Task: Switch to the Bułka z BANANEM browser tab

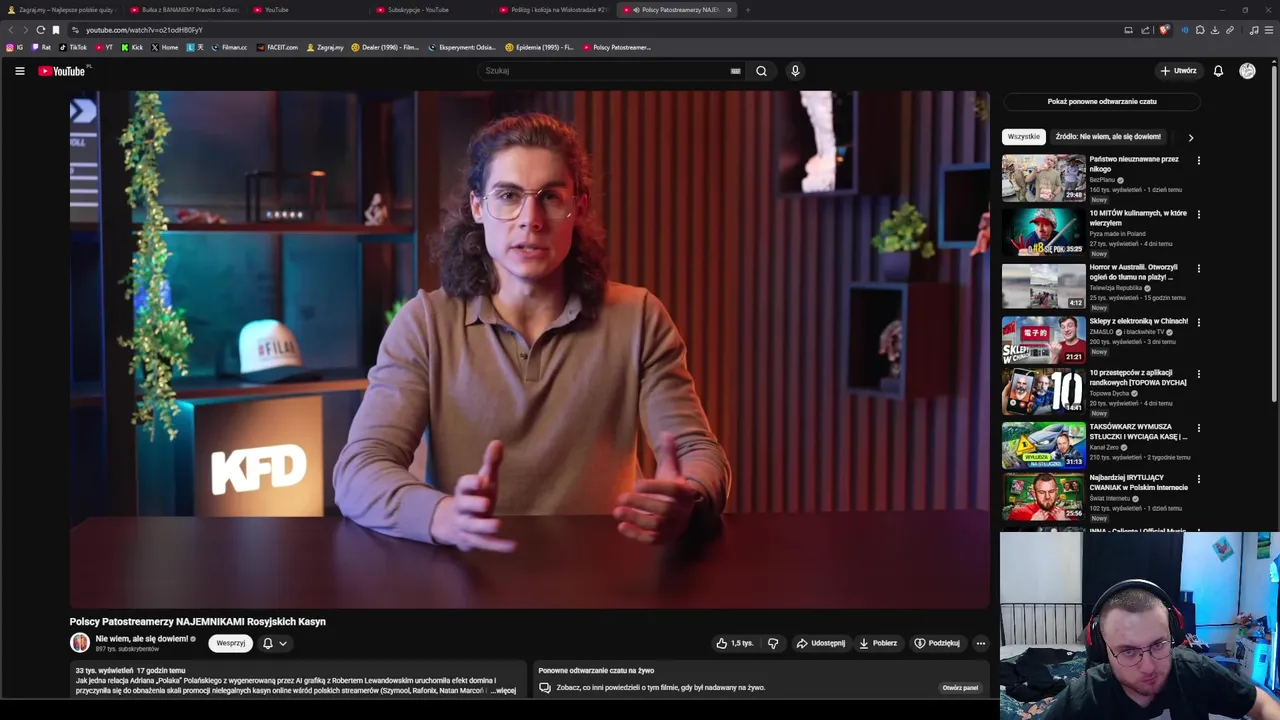Action: 183,10
